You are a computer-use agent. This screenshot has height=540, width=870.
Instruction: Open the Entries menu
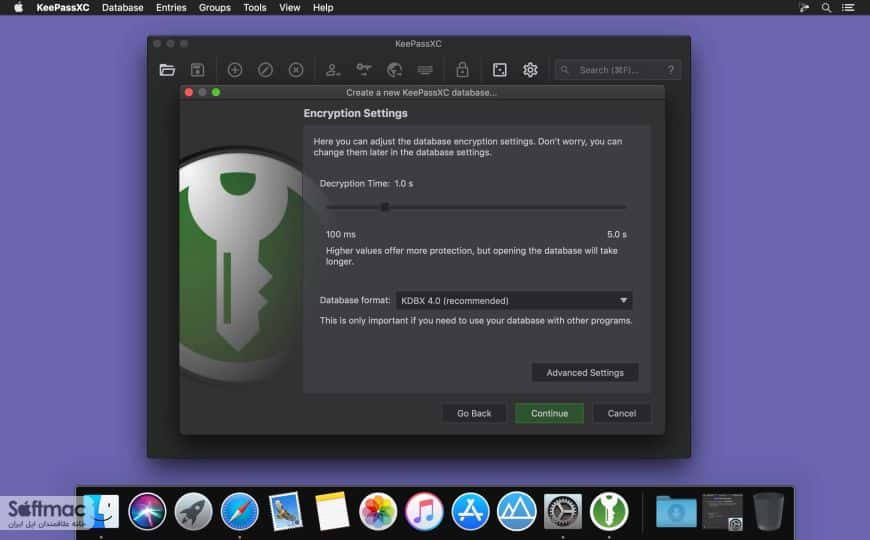pos(171,8)
